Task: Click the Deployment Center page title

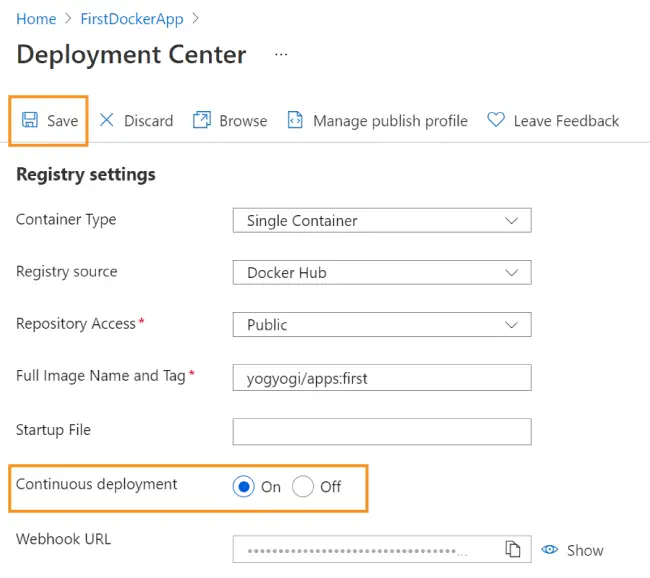Action: (x=131, y=54)
